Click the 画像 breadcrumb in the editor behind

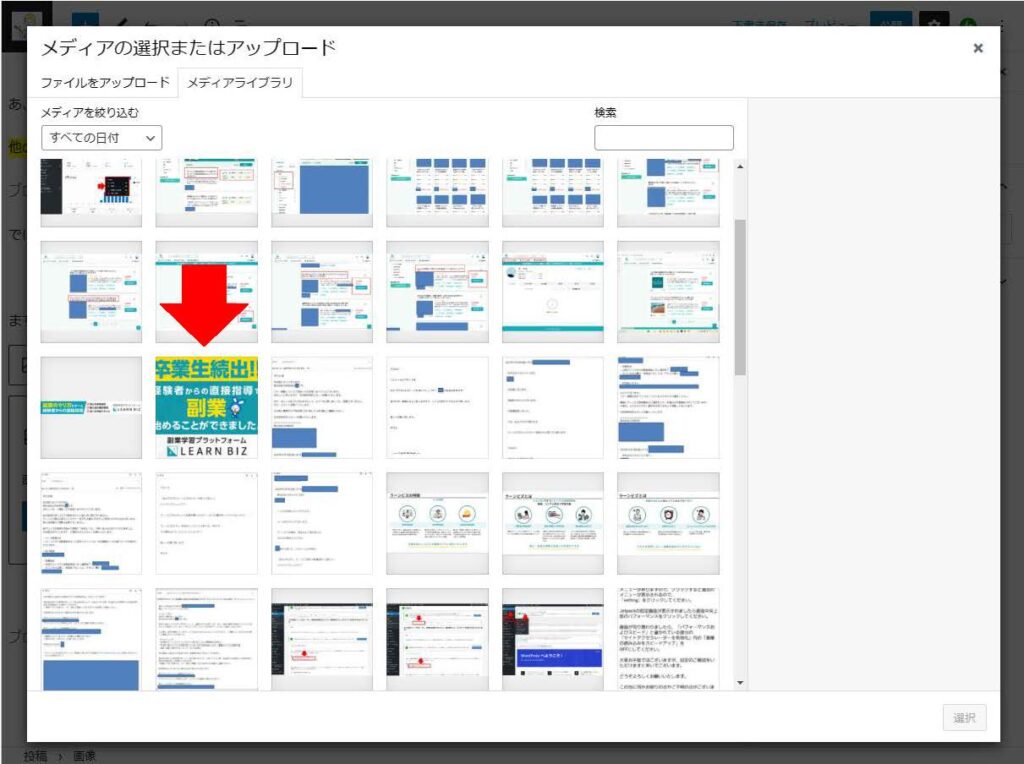click(84, 756)
